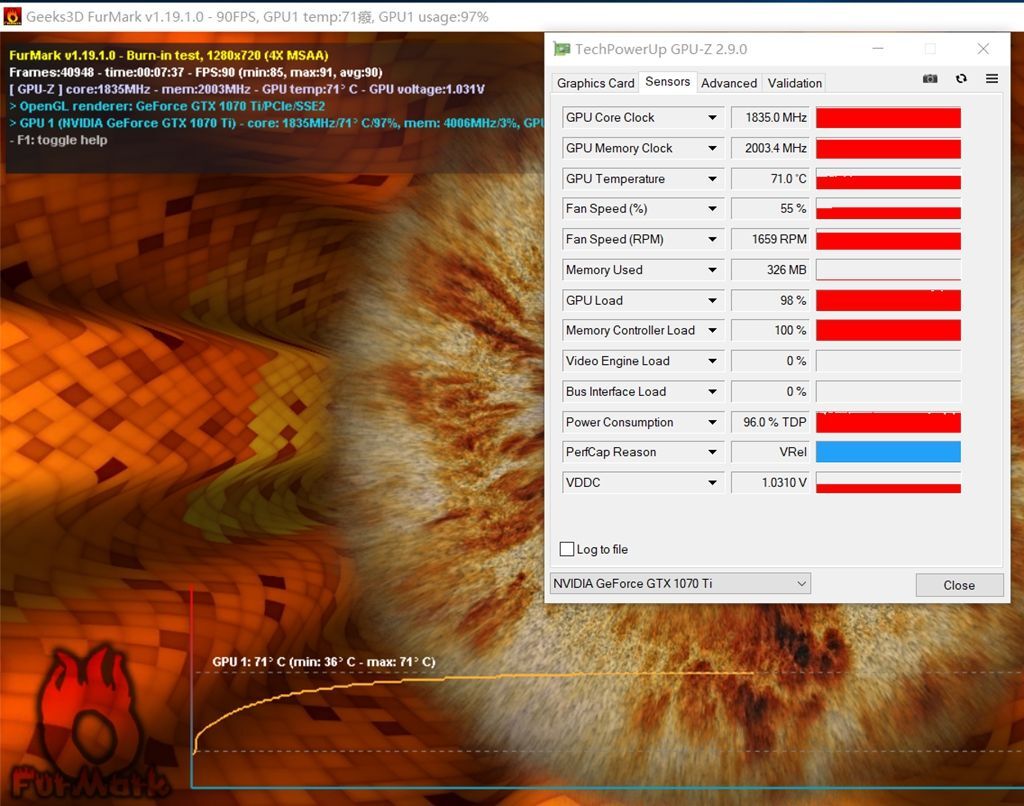Open the Fan Speed (RPM) sensor dropdown
The height and width of the screenshot is (806, 1024).
pyautogui.click(x=712, y=240)
